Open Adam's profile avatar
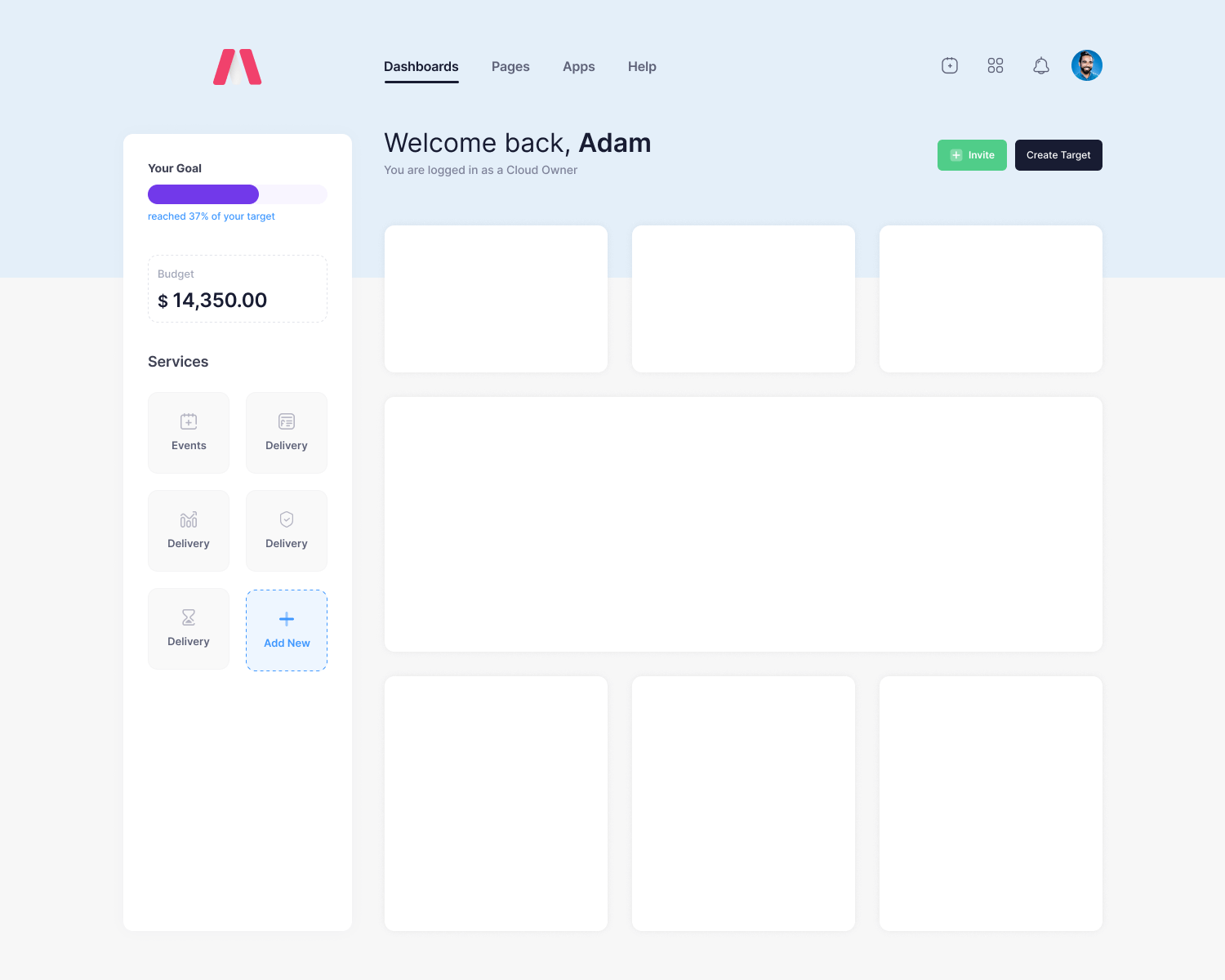1225x980 pixels. coord(1086,65)
